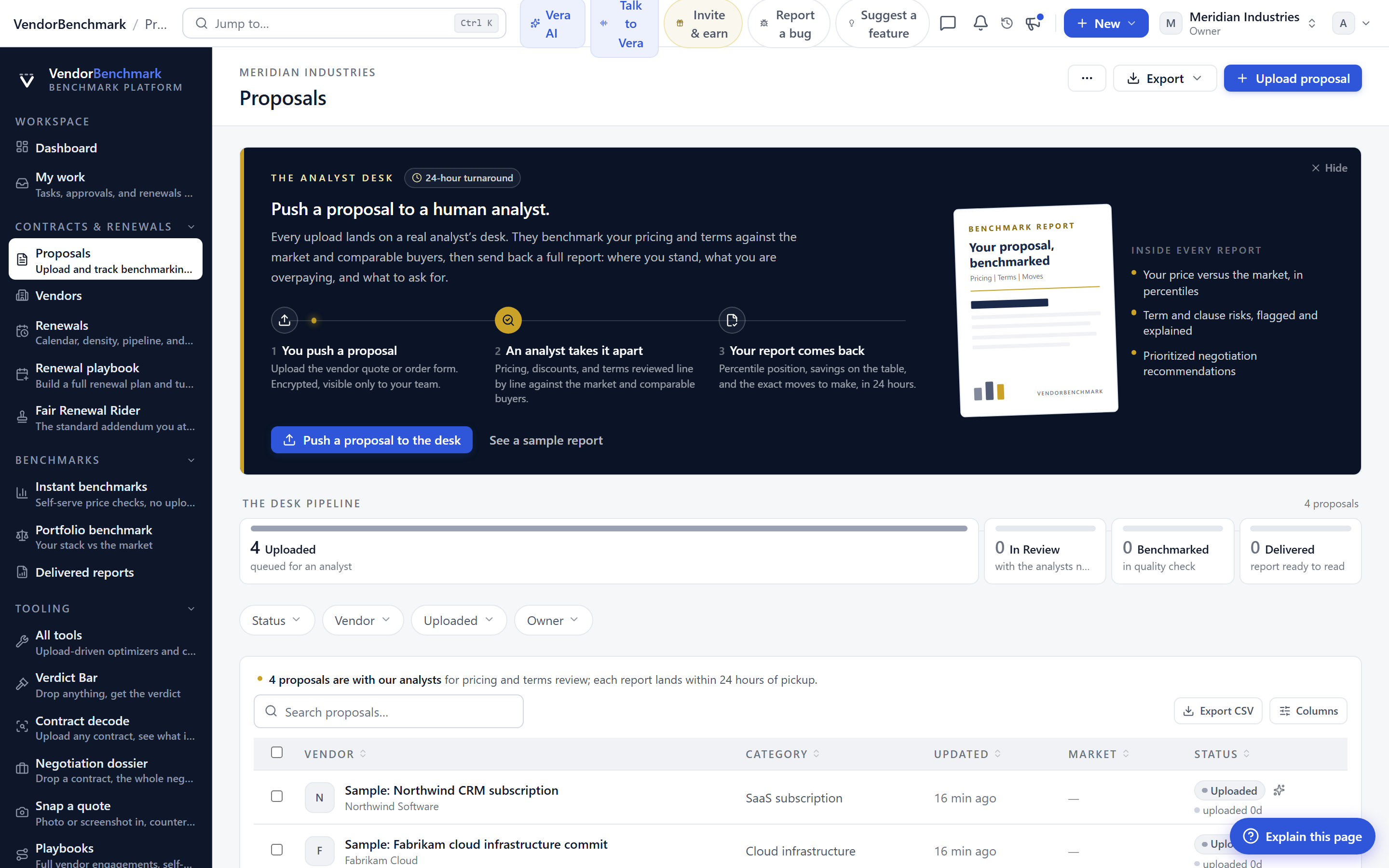The image size is (1389, 868).
Task: Open See a sample report link
Action: (x=546, y=440)
